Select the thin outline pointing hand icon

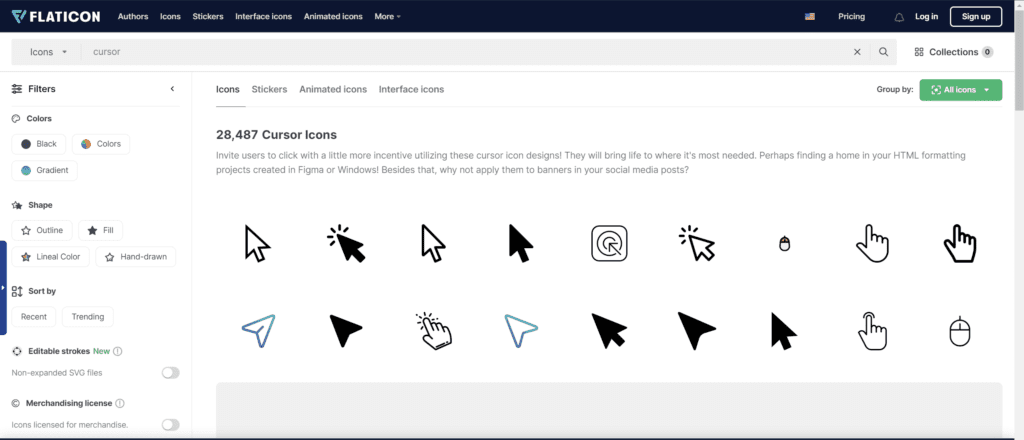click(x=872, y=244)
